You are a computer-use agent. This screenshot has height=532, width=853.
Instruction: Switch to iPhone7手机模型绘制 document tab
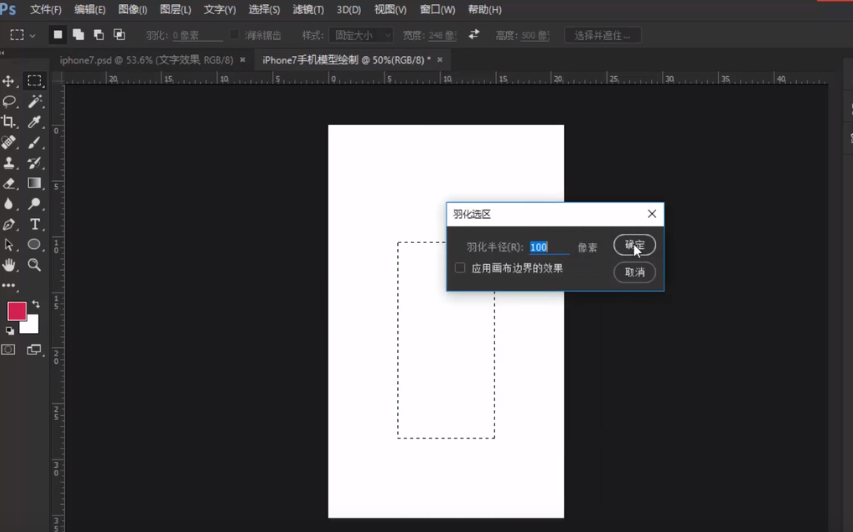point(346,60)
